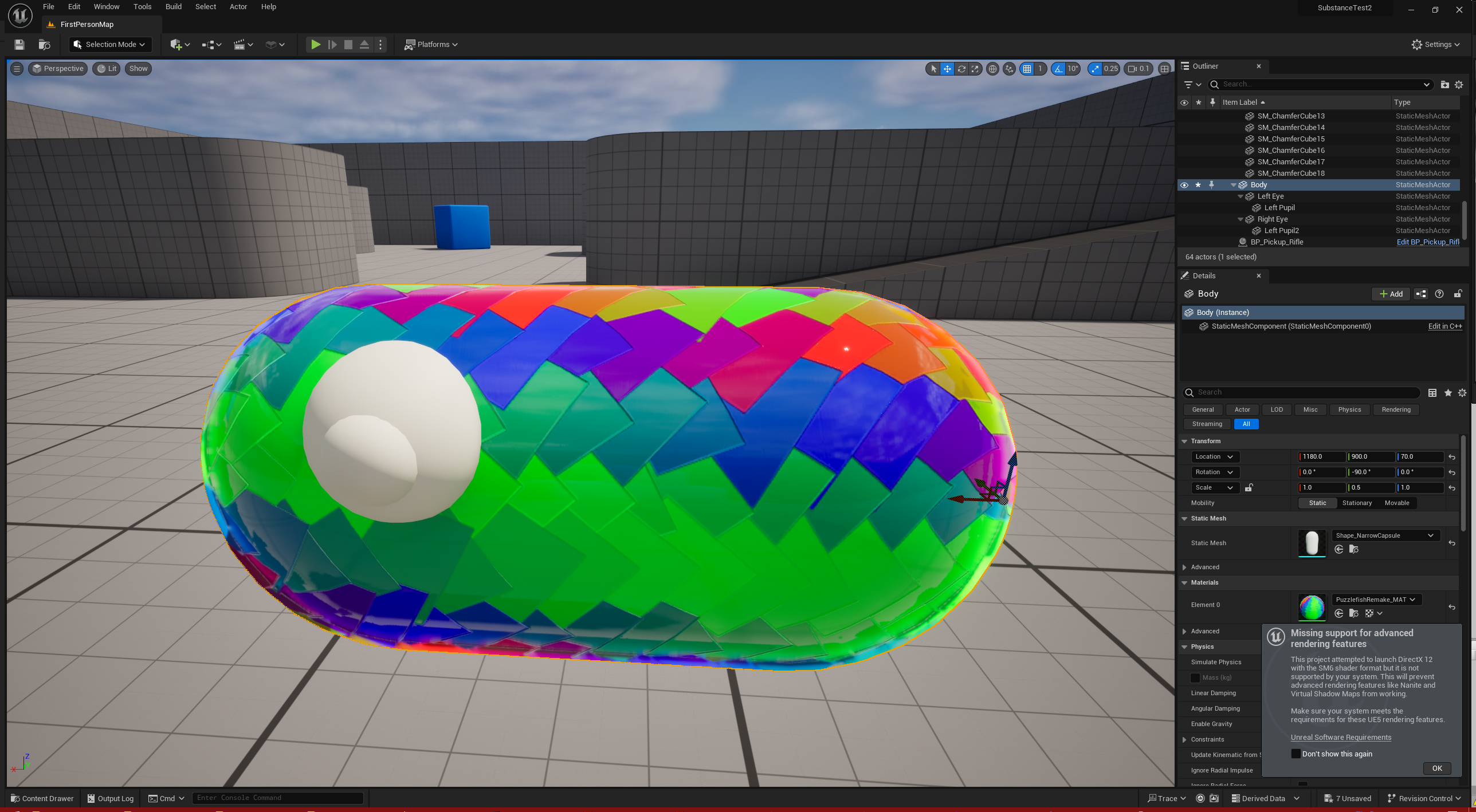Toggle visibility eye for Body actor
This screenshot has height=812, width=1476.
[1184, 185]
